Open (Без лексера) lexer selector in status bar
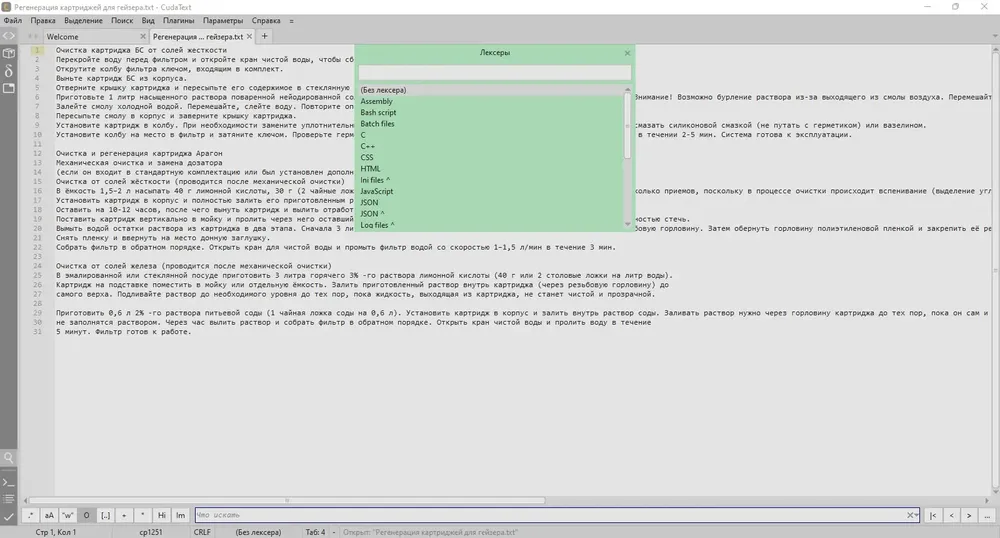1000x538 pixels. click(258, 532)
